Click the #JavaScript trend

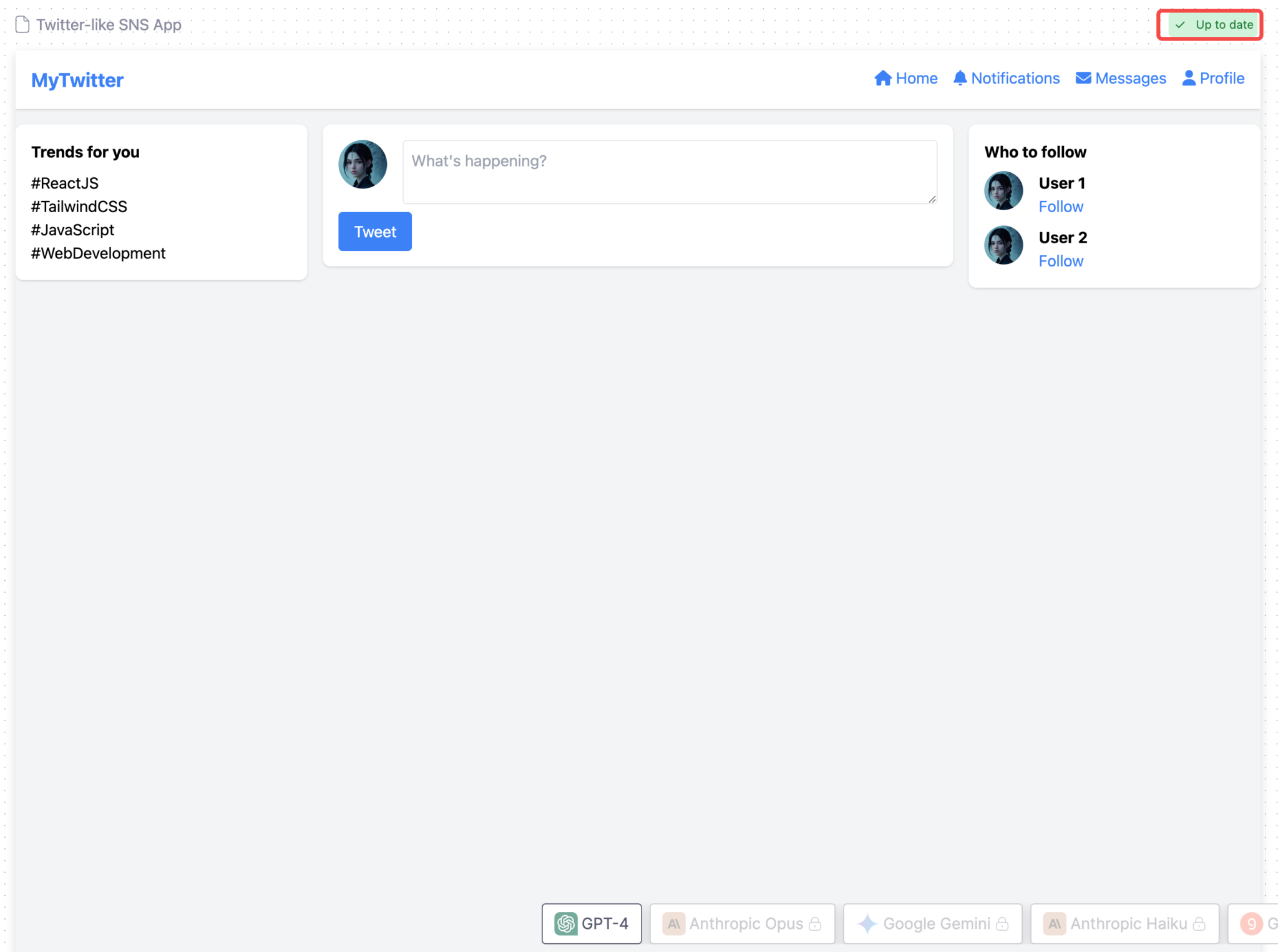coord(73,230)
